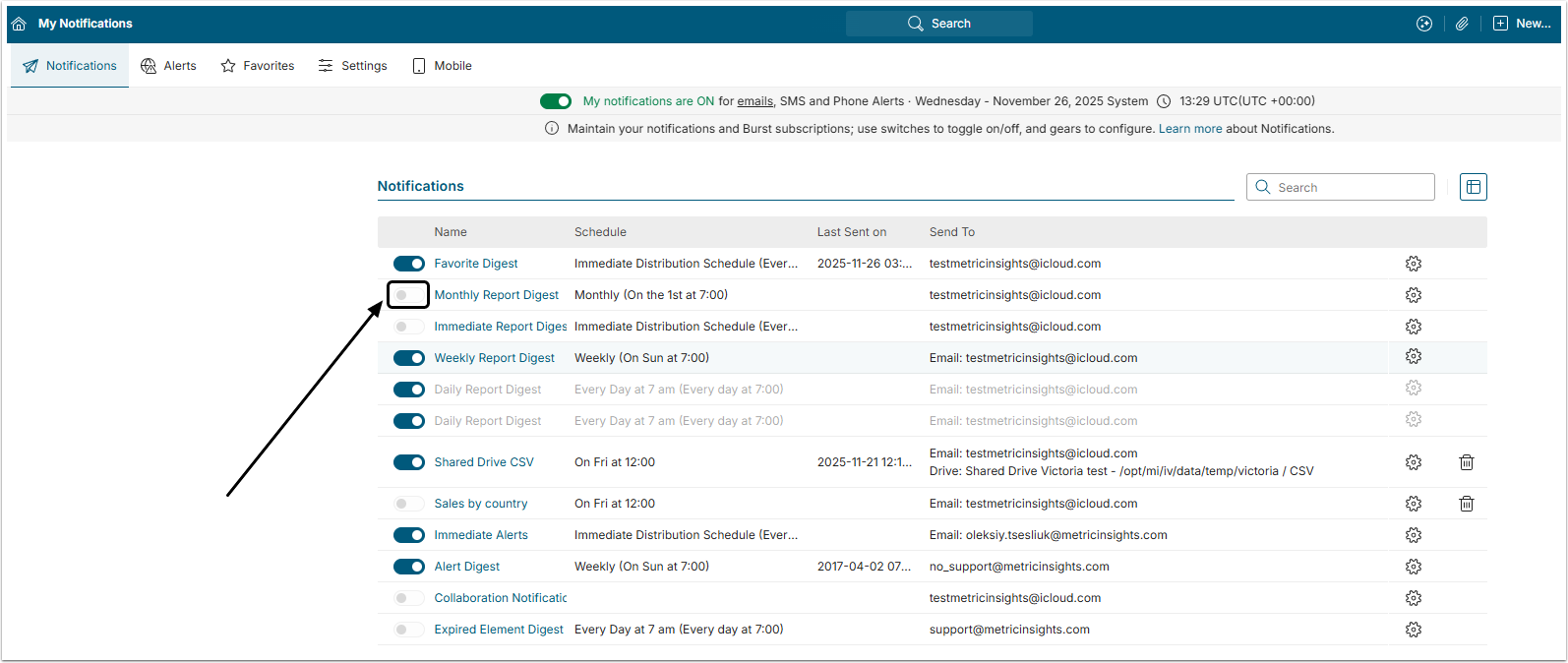This screenshot has height=663, width=1568.
Task: Enable the Sales by country toggle
Action: tap(408, 504)
